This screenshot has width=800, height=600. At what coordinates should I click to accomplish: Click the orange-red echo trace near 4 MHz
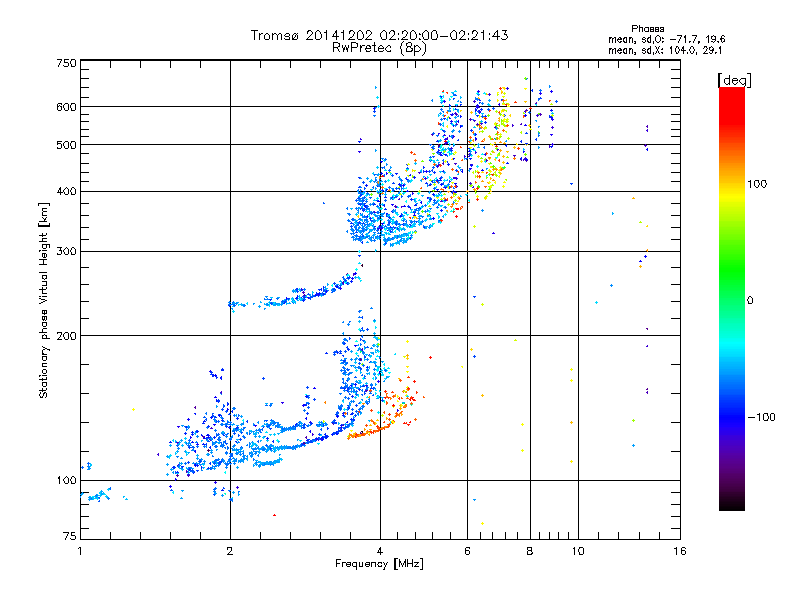pos(380,416)
